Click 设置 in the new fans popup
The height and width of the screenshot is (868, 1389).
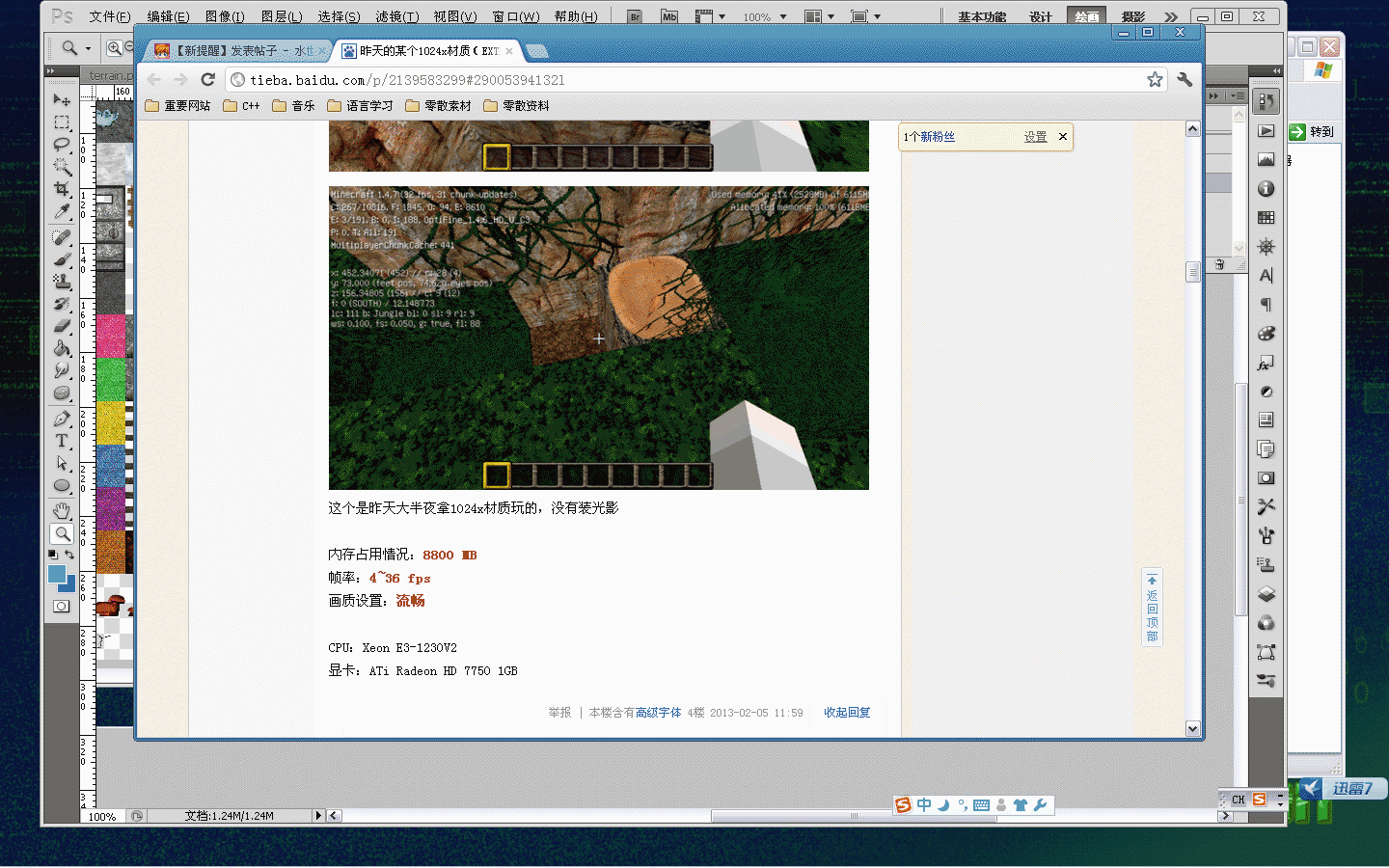[x=1035, y=137]
